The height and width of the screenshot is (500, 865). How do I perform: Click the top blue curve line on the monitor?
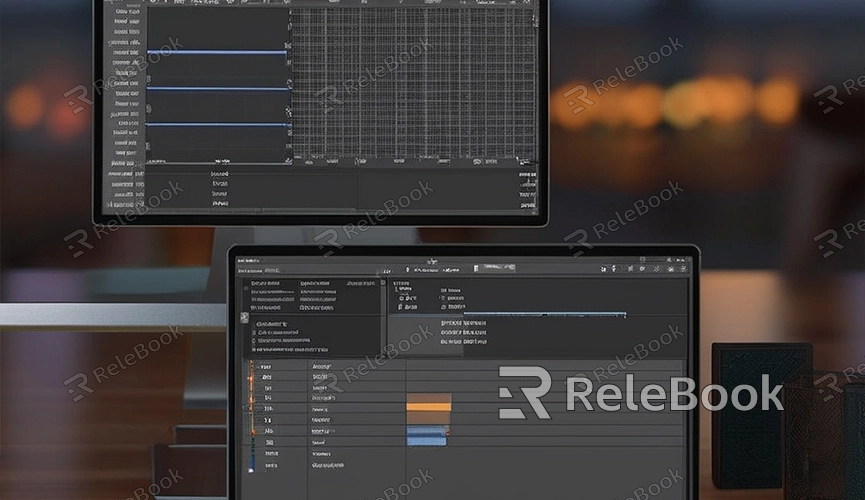pos(217,52)
